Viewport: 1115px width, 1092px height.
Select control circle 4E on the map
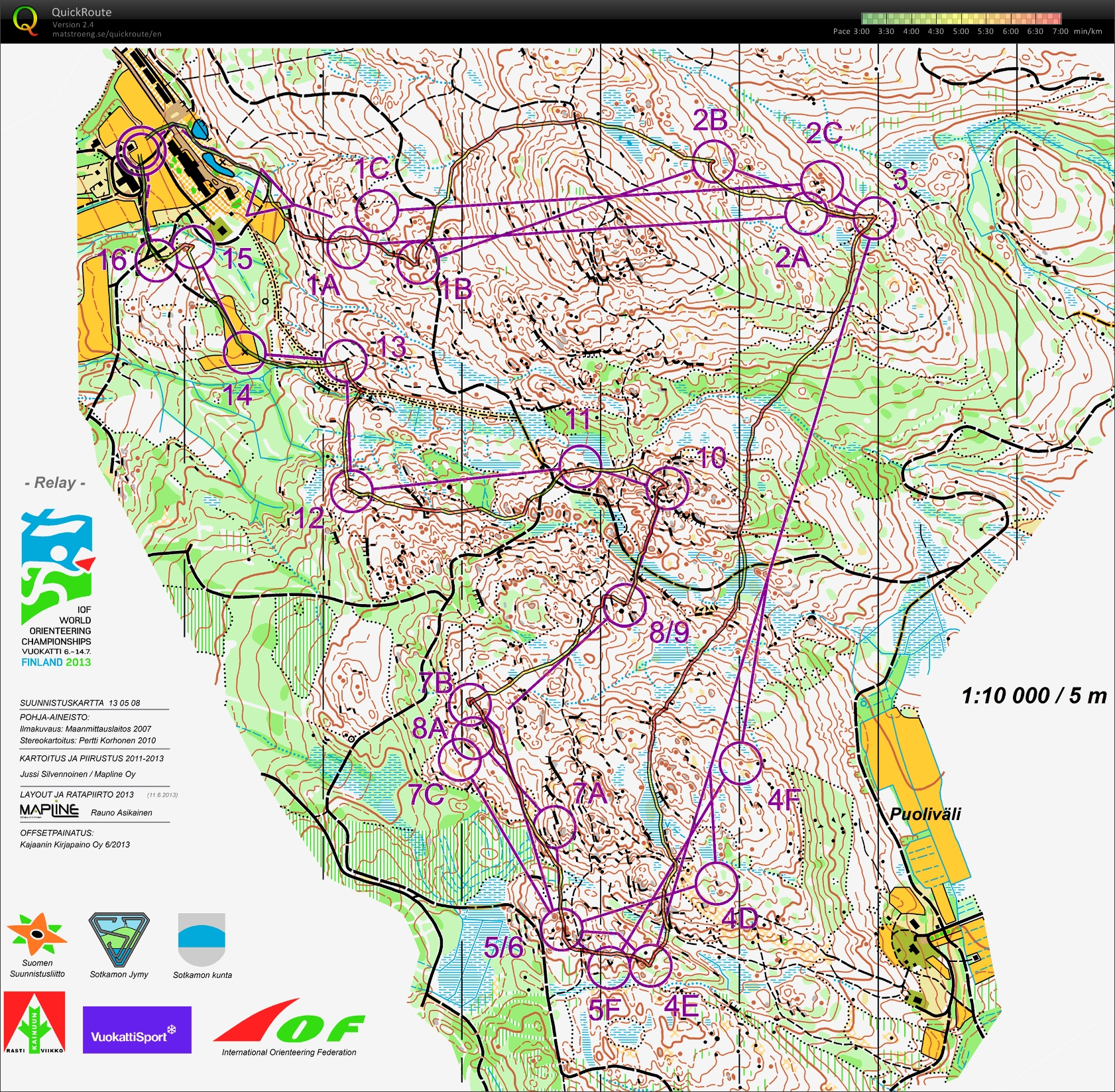pos(651,965)
